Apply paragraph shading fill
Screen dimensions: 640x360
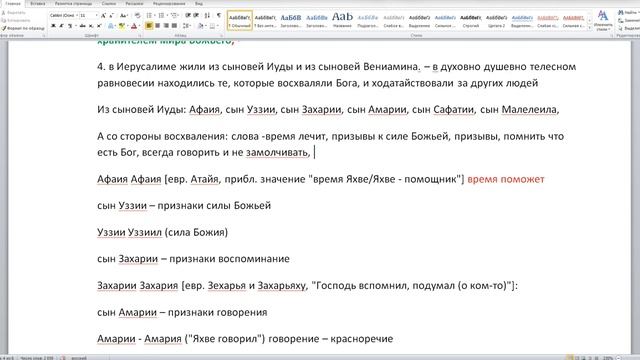200,26
